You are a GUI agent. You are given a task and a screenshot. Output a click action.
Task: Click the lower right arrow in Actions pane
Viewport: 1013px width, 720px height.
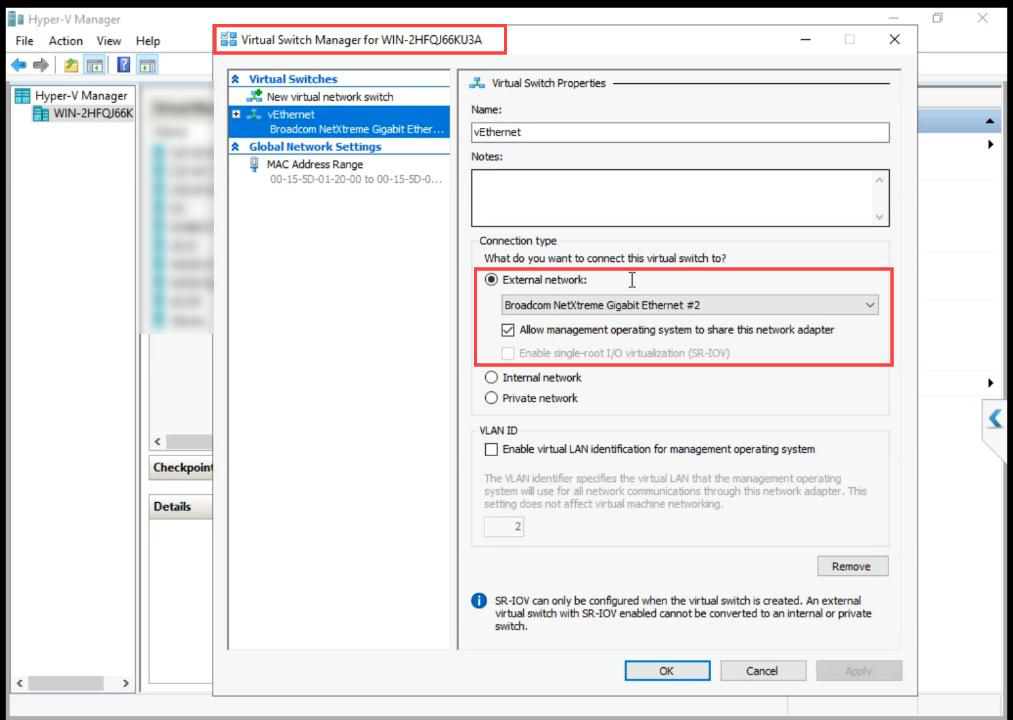[990, 383]
